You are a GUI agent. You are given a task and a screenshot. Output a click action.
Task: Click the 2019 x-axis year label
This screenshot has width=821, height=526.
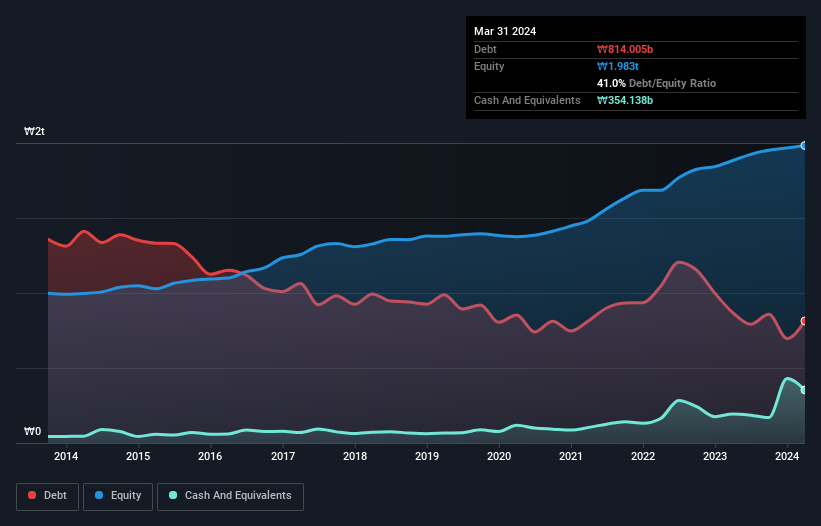click(x=427, y=456)
